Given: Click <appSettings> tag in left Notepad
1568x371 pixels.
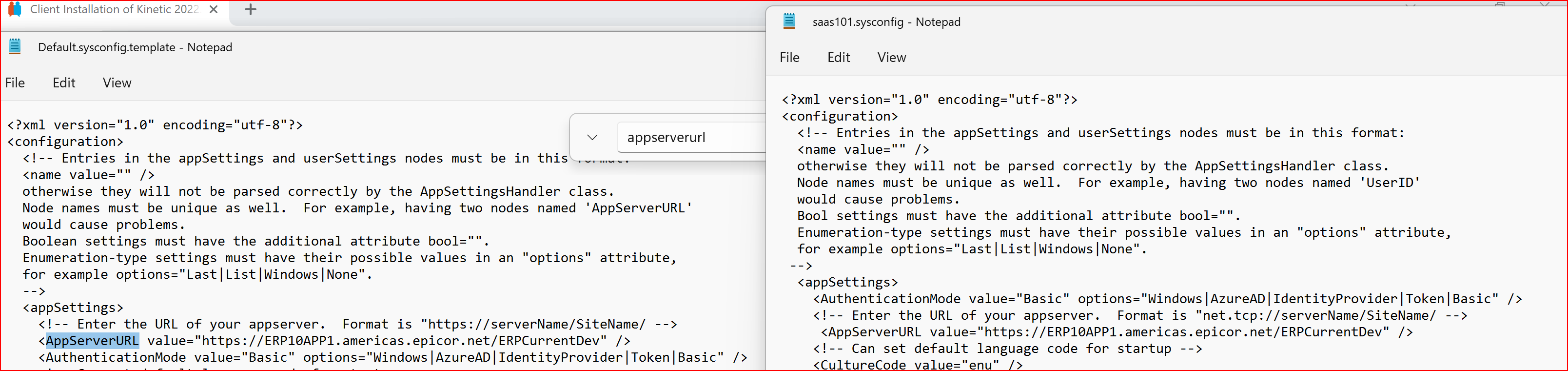Looking at the screenshot, I should [x=73, y=308].
